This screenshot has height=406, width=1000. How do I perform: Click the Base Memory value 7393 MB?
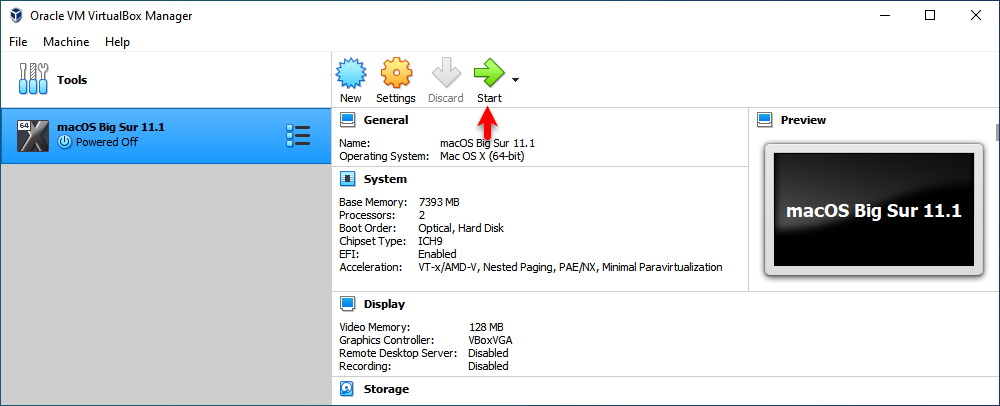(439, 202)
